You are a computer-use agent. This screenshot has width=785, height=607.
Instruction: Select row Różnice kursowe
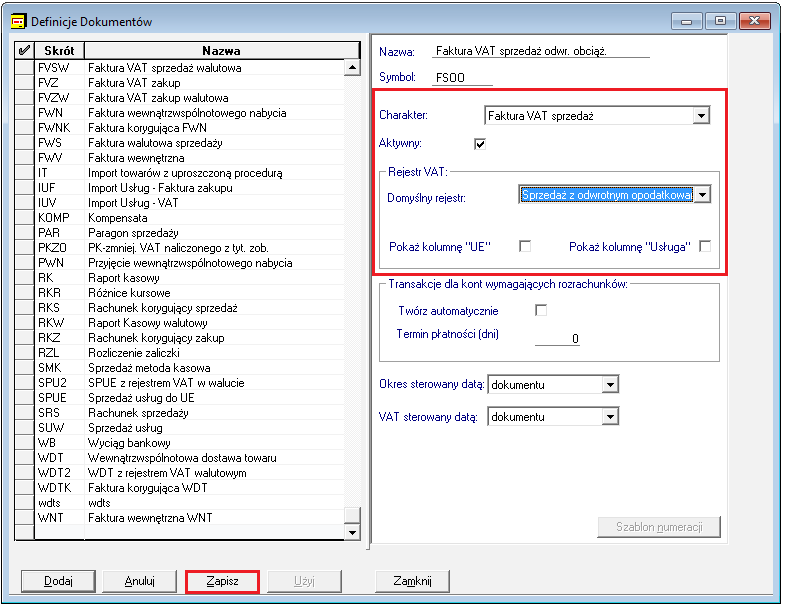pos(189,293)
